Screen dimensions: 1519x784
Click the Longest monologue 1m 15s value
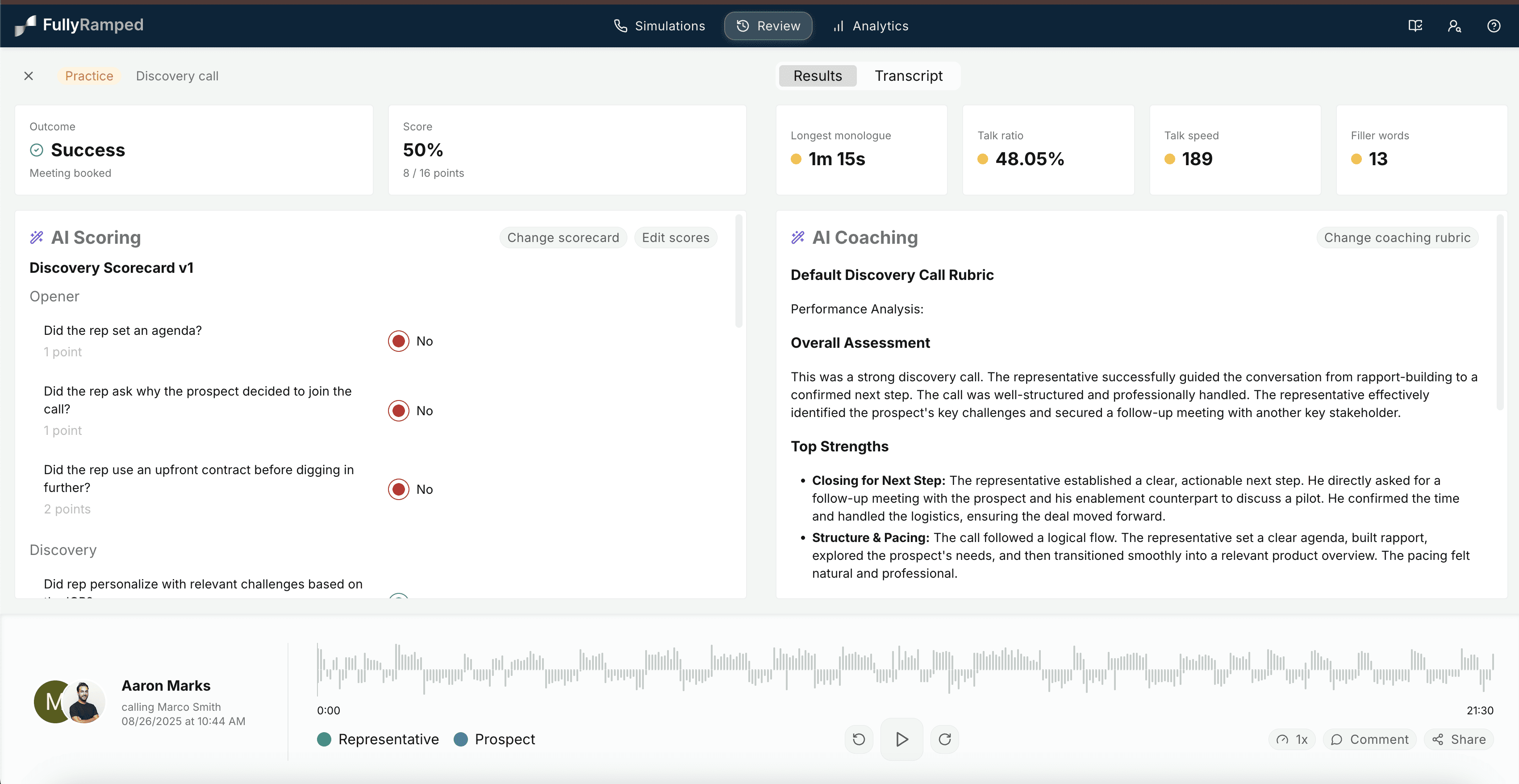pyautogui.click(x=837, y=159)
